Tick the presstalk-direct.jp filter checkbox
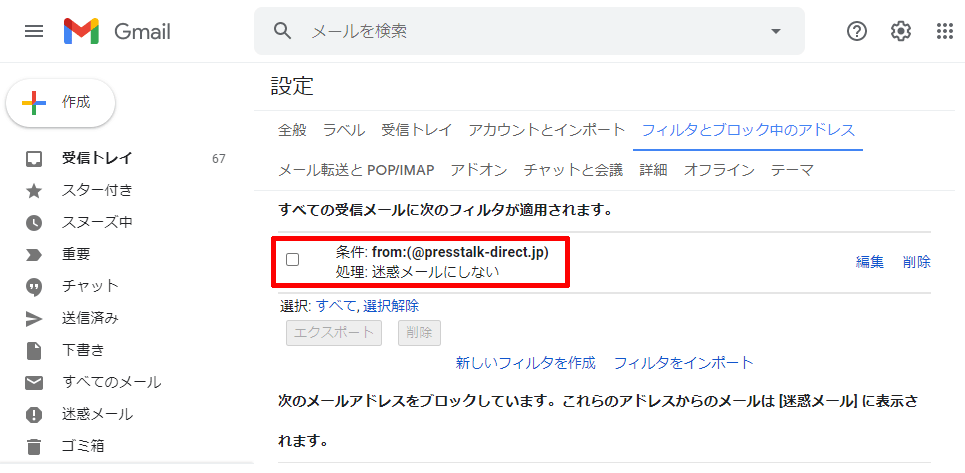Image resolution: width=965 pixels, height=473 pixels. [293, 260]
